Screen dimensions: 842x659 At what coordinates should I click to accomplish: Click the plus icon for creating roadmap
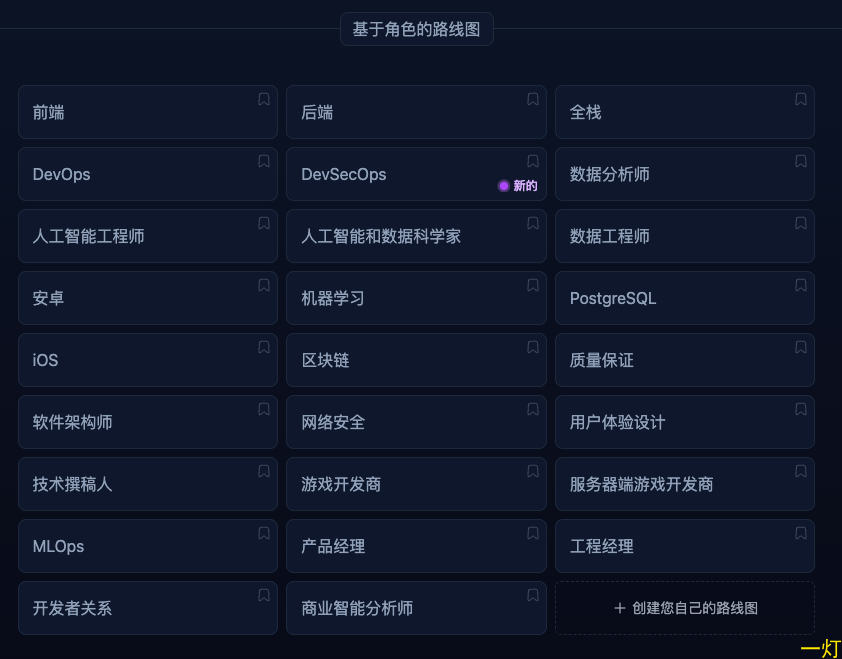(620, 608)
